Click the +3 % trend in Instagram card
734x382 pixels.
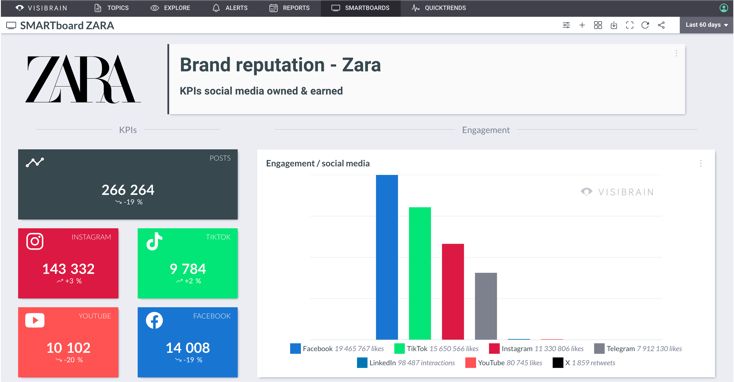pyautogui.click(x=69, y=281)
